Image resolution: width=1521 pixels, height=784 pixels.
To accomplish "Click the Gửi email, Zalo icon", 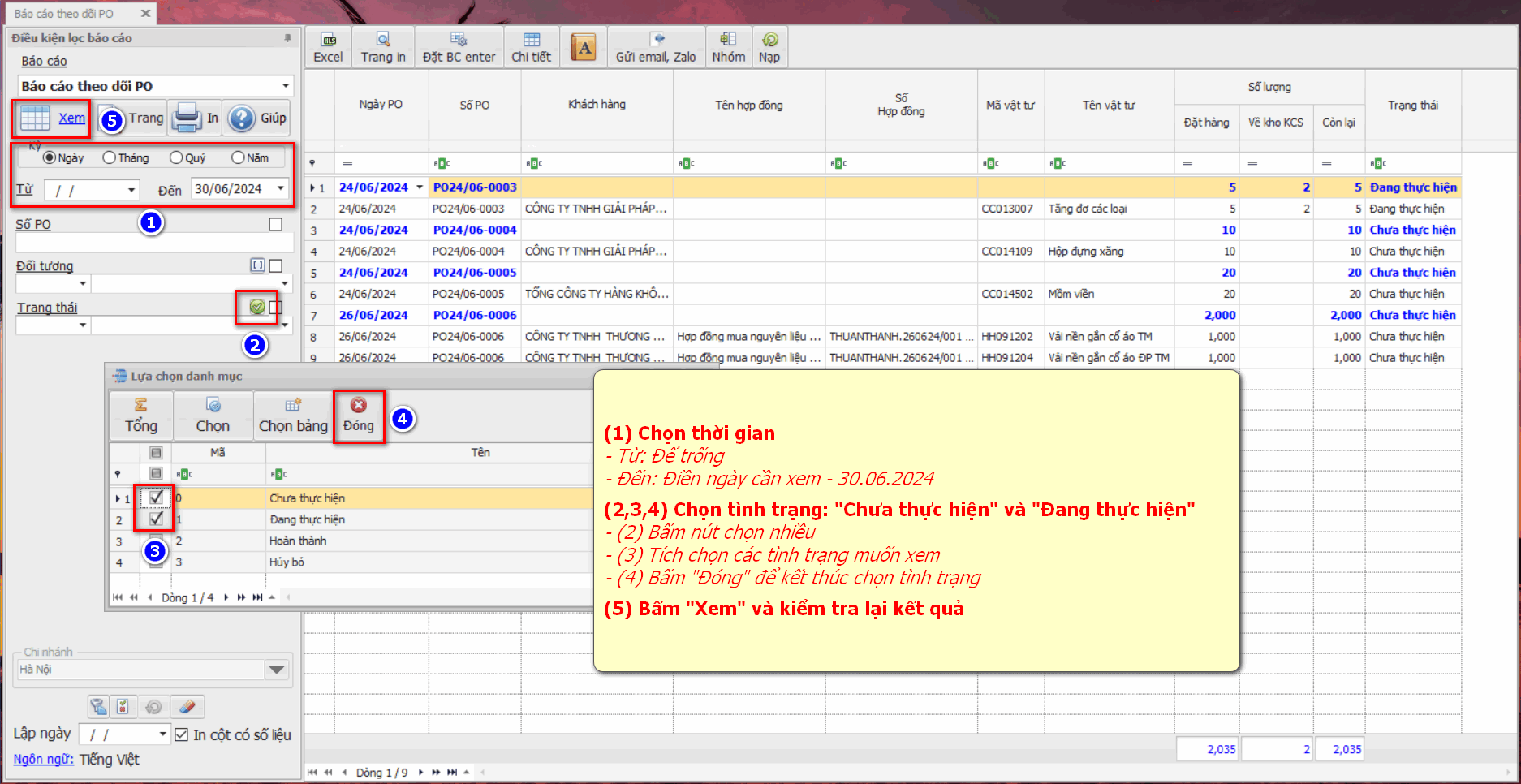I will pyautogui.click(x=656, y=47).
